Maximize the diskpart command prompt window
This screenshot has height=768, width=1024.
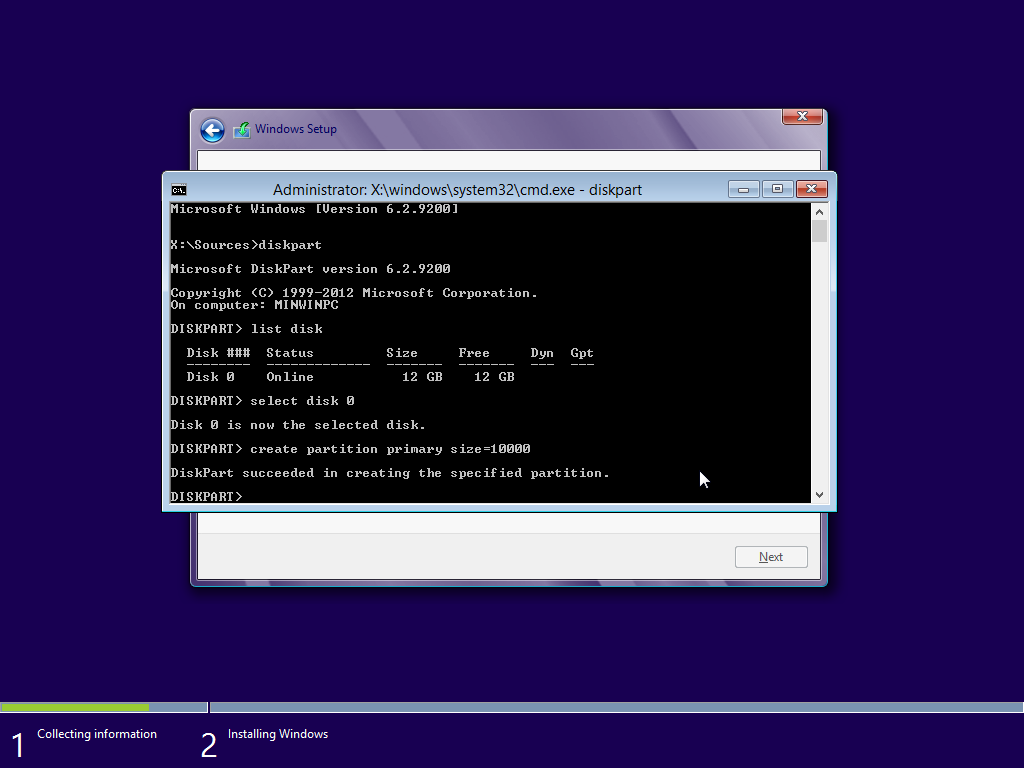point(777,189)
